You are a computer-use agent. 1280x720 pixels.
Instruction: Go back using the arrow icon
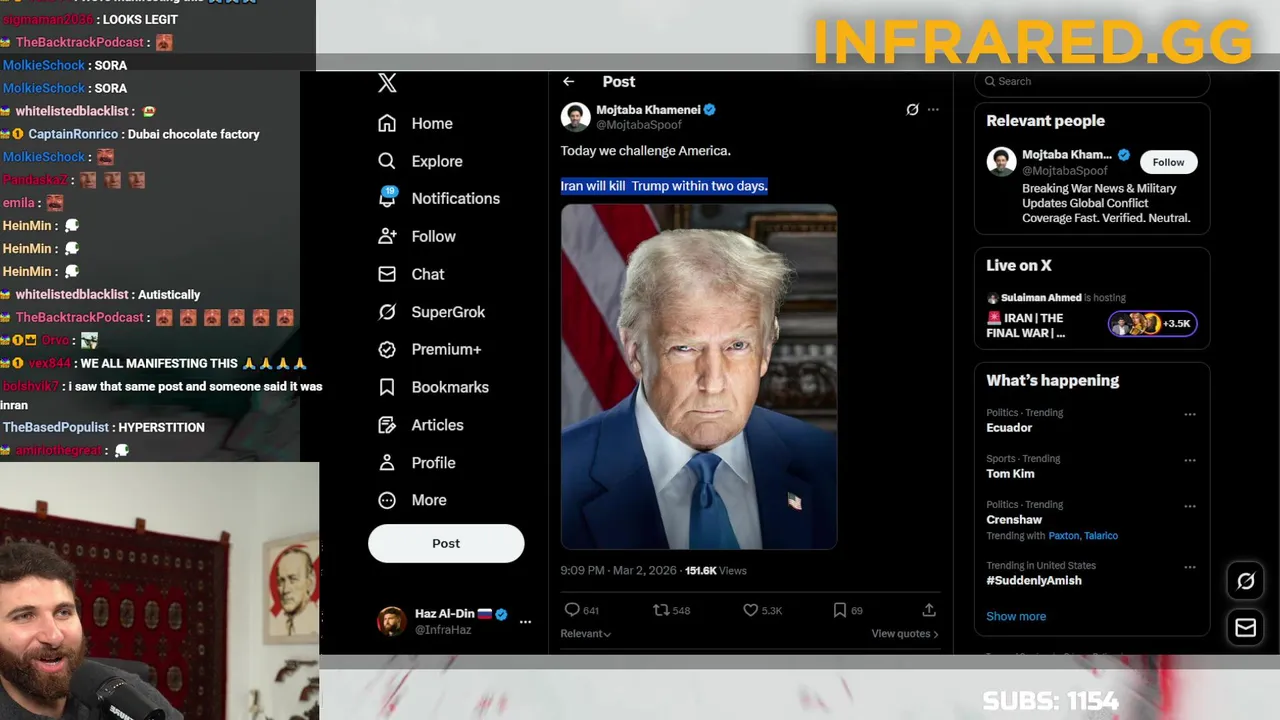tap(568, 82)
